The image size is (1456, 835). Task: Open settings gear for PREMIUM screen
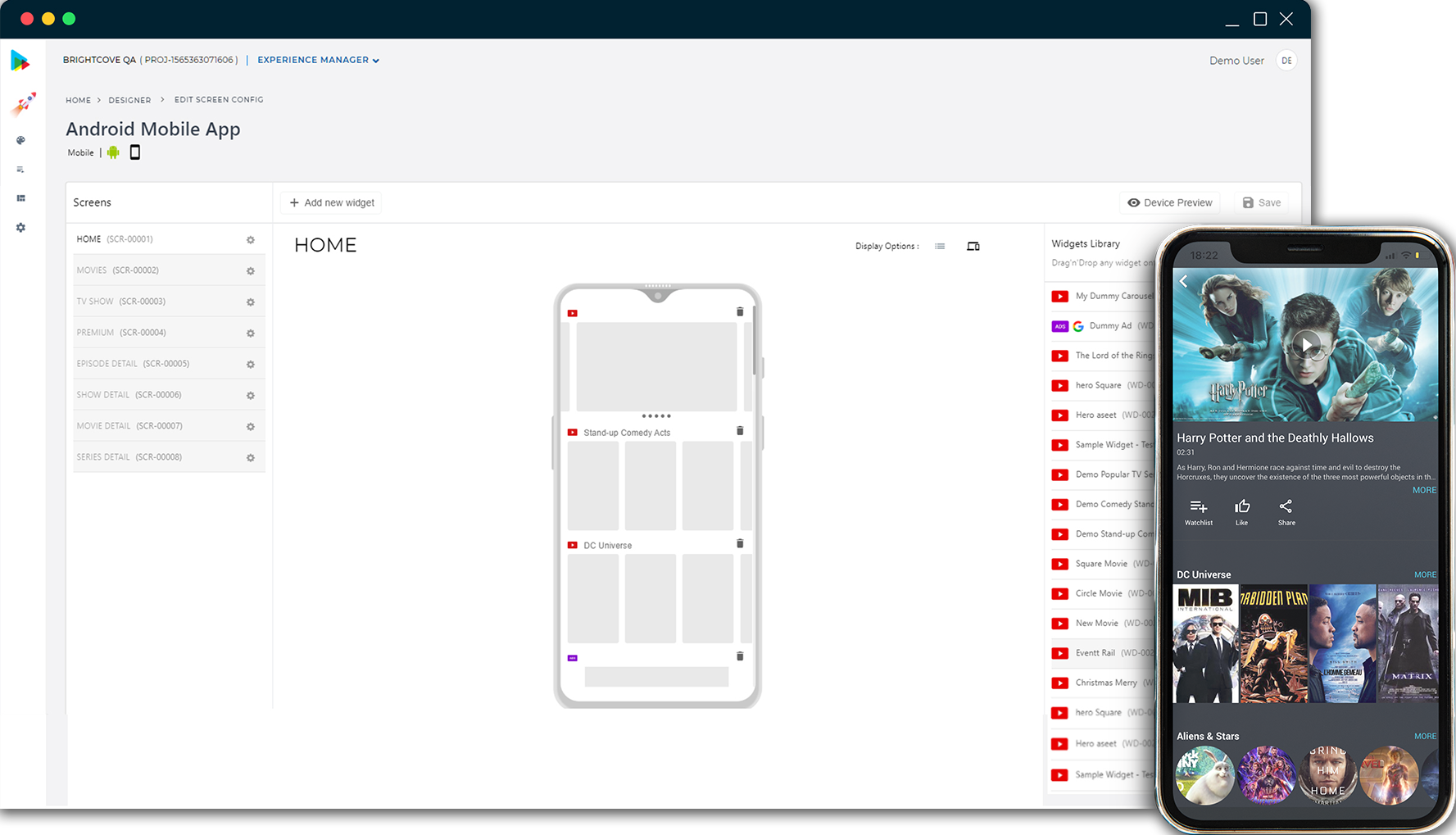coord(251,334)
